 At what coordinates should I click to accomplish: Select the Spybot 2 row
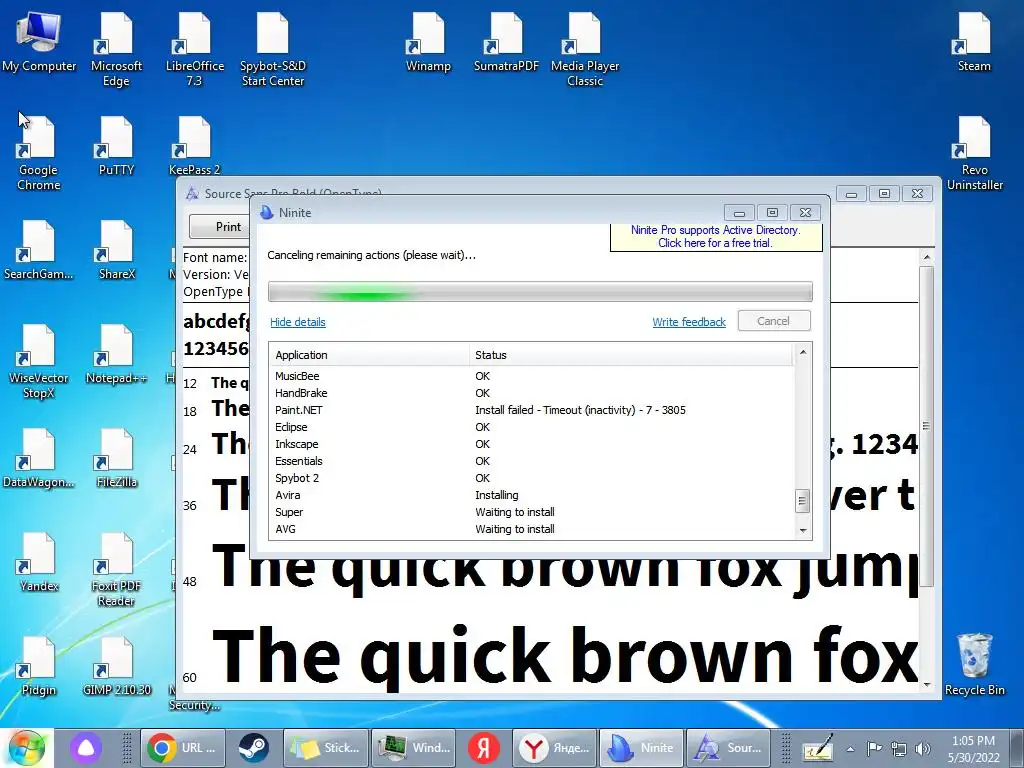tap(532, 478)
